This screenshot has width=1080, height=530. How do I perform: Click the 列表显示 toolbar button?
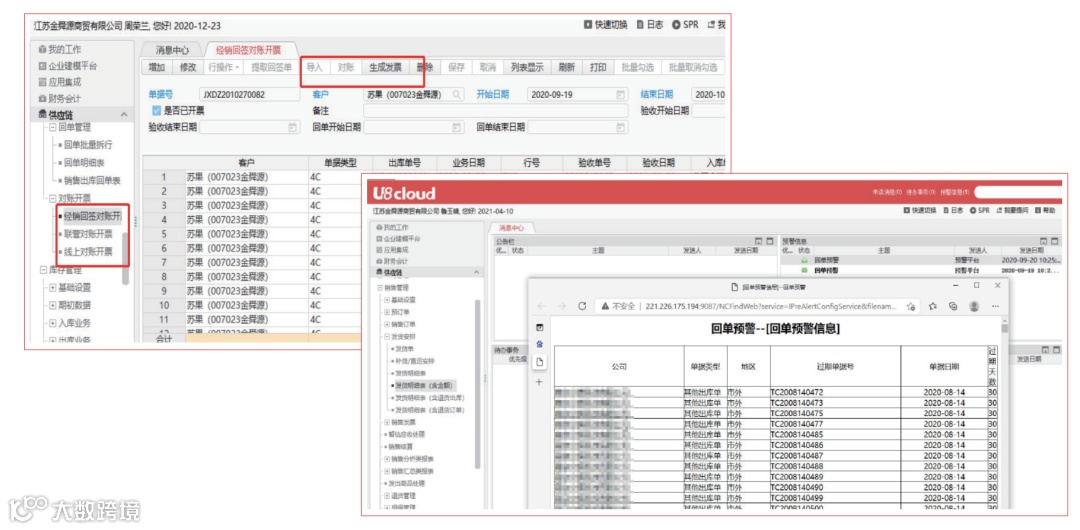click(527, 68)
